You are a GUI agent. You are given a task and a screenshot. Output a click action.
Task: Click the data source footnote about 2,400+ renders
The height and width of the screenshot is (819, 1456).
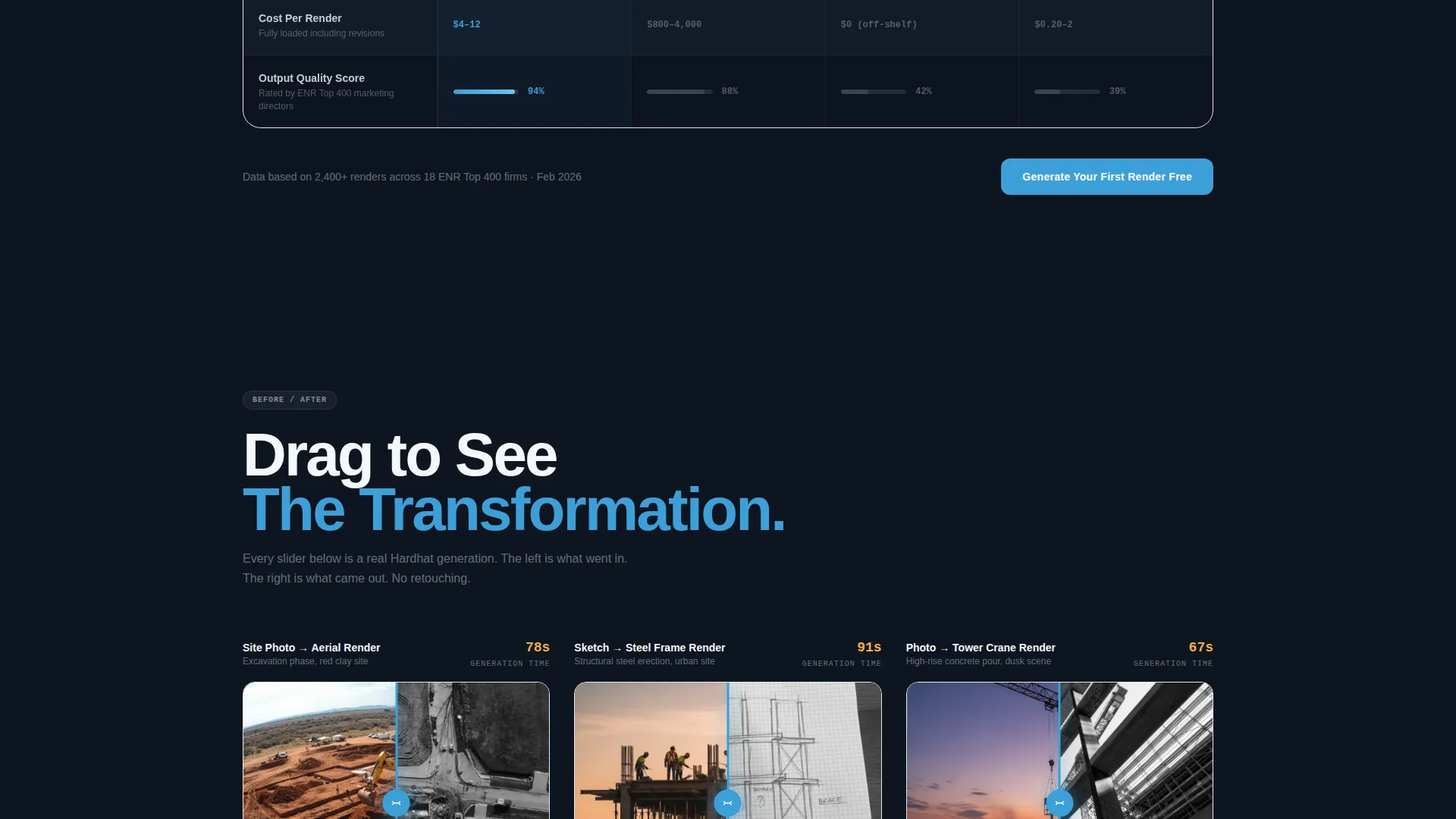tap(412, 177)
